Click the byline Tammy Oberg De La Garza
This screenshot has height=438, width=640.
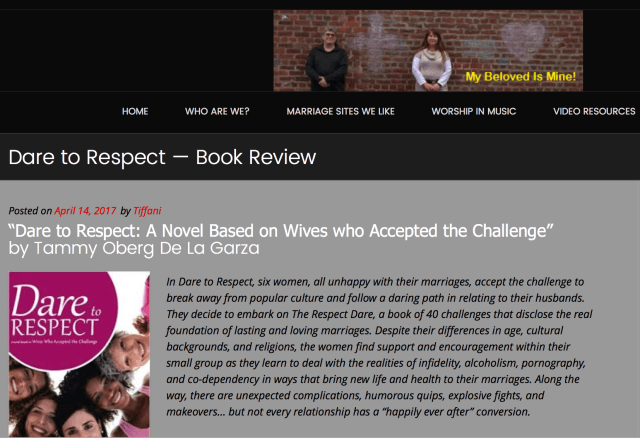134,248
